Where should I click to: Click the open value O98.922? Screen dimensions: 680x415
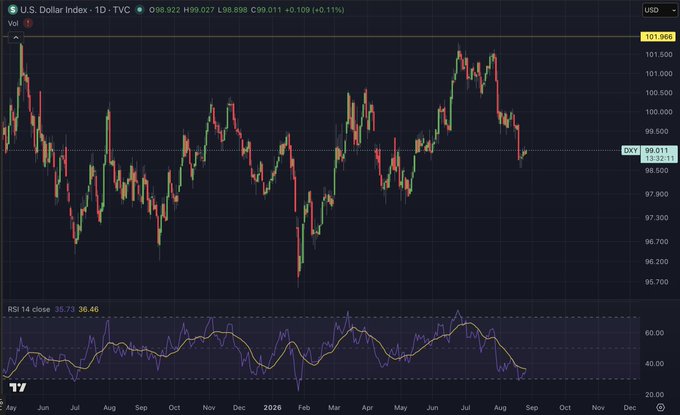pos(164,10)
